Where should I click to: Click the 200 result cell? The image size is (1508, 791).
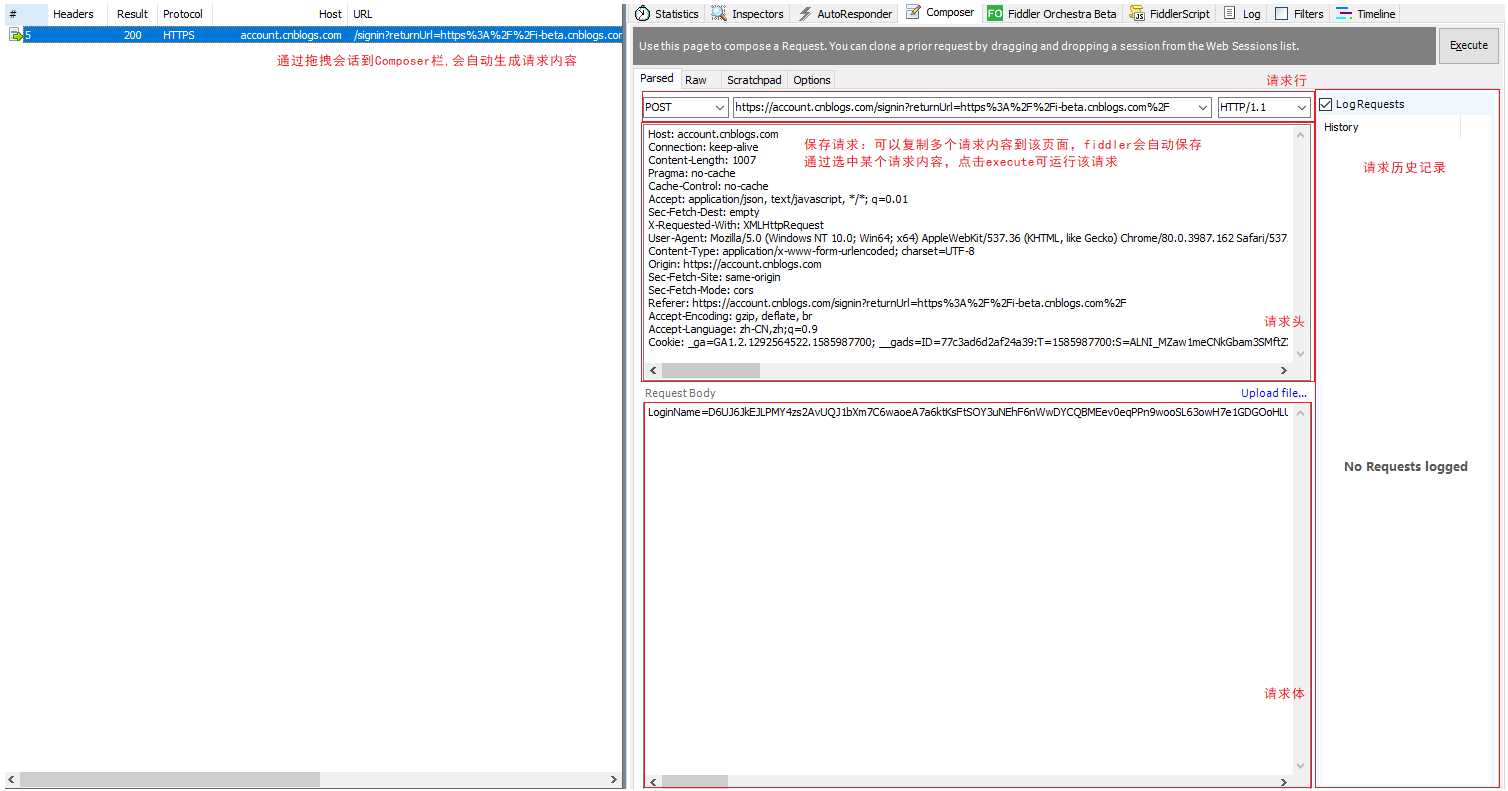(x=132, y=35)
